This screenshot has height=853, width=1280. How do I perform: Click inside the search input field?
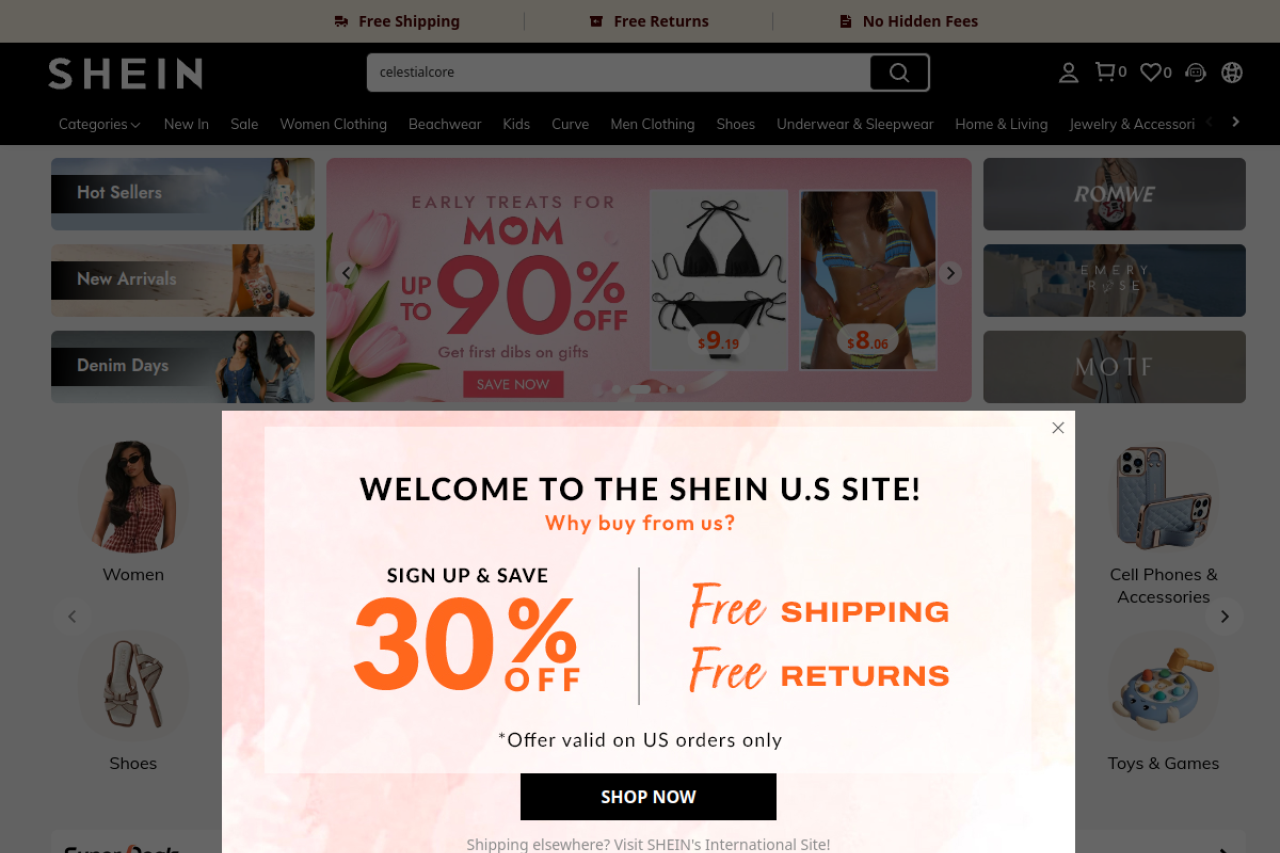618,72
